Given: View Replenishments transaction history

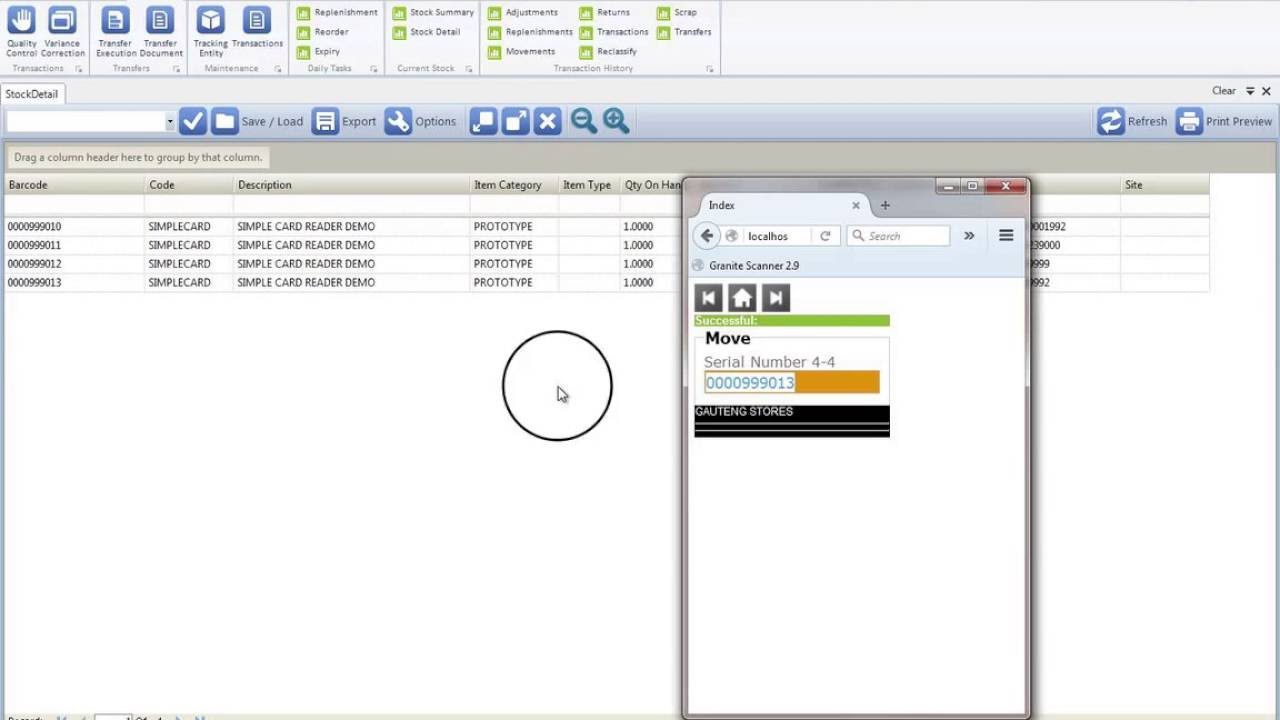Looking at the screenshot, I should 530,32.
